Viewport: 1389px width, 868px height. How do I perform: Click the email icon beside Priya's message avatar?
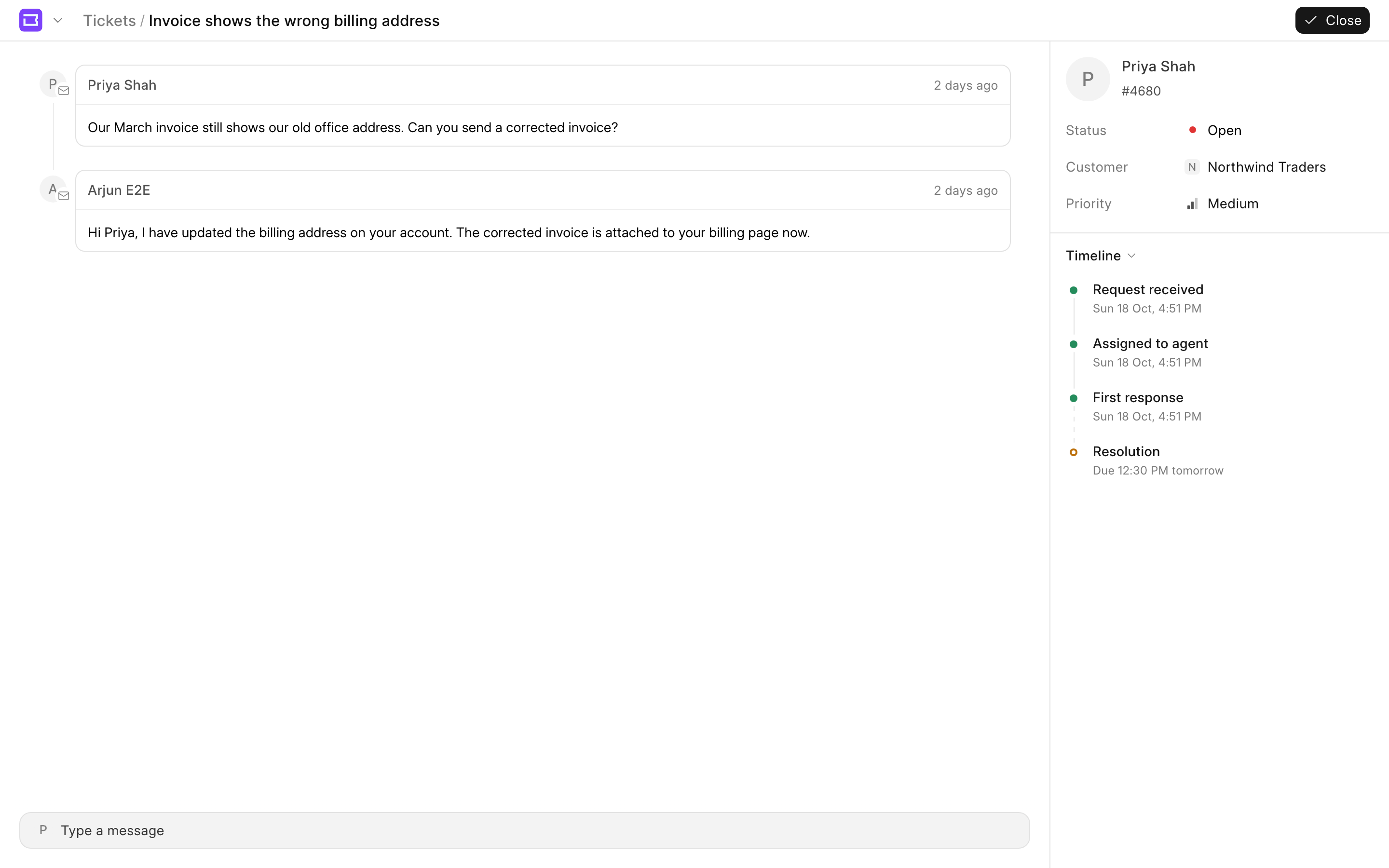(64, 91)
